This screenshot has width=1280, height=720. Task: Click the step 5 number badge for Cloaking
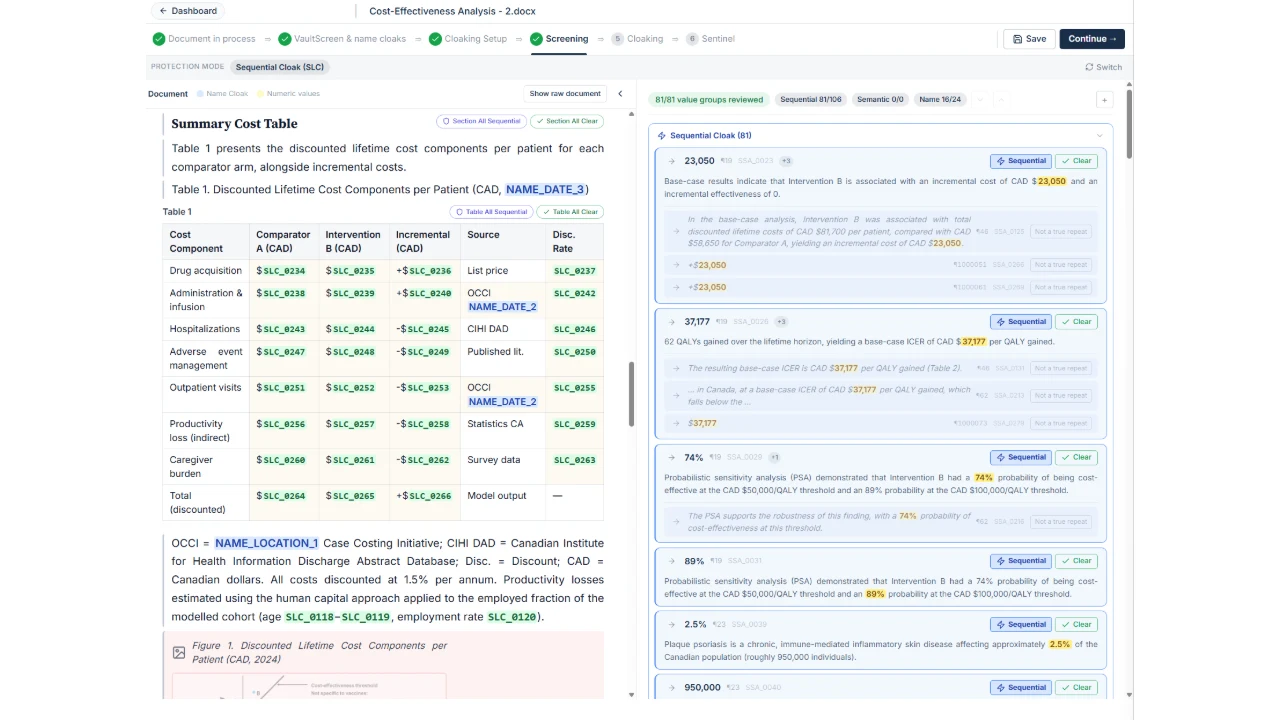617,39
